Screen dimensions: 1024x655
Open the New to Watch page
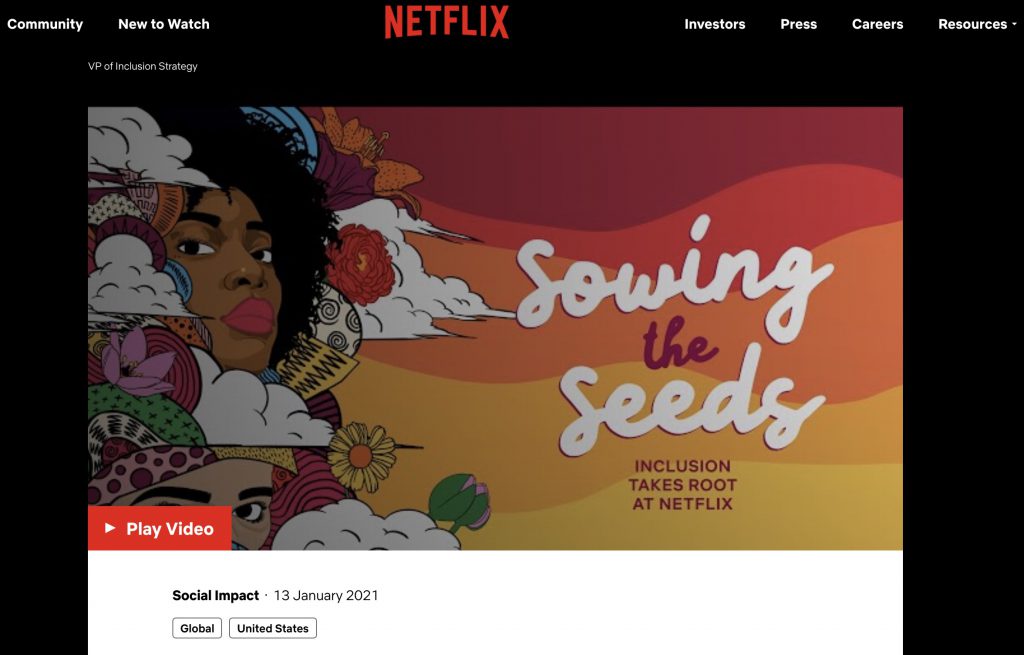[x=164, y=24]
